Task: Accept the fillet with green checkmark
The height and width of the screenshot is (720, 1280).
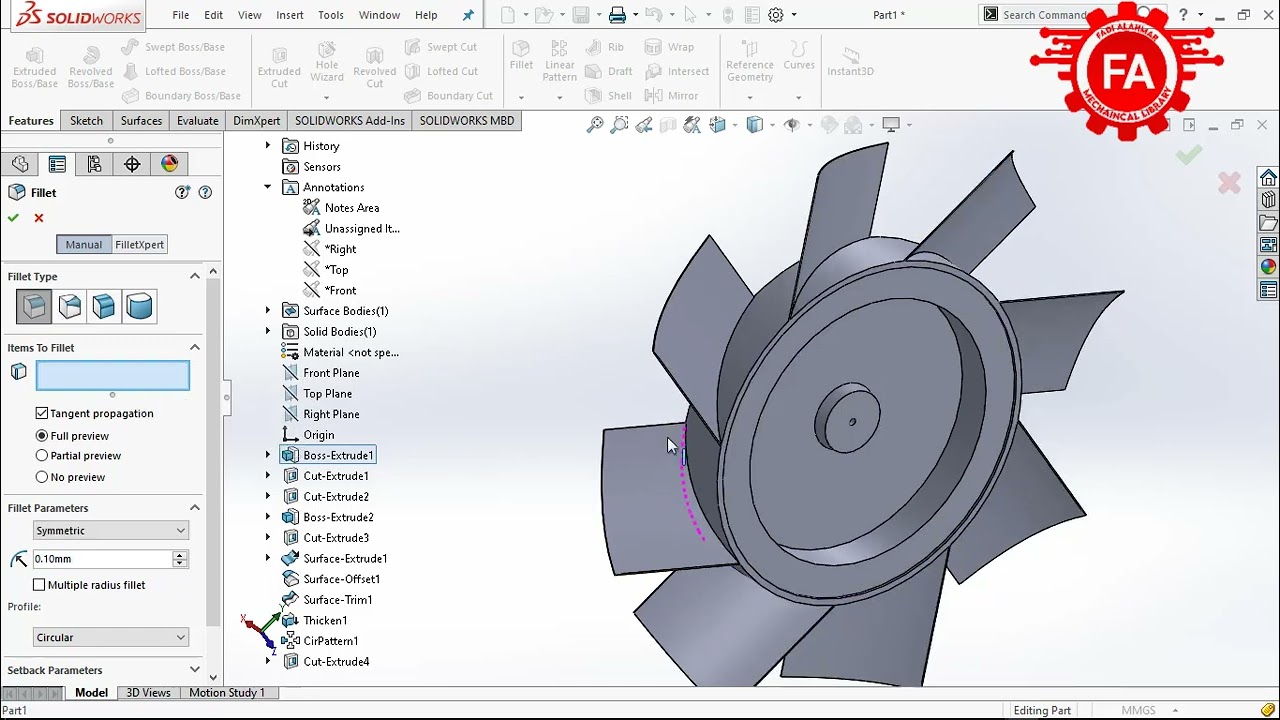Action: (x=13, y=218)
